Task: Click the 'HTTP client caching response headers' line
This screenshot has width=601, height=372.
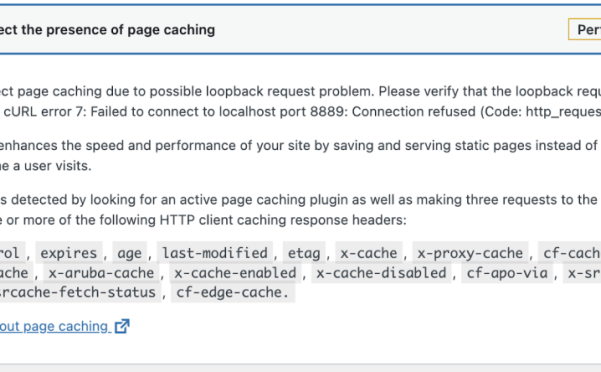Action: point(203,220)
